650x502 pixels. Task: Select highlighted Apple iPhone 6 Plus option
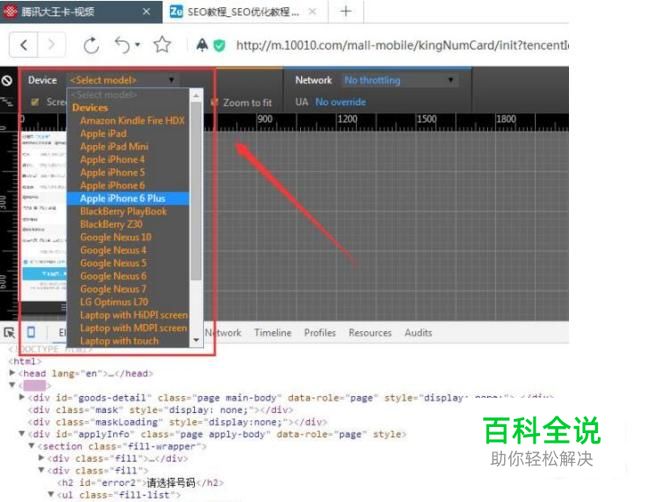128,199
